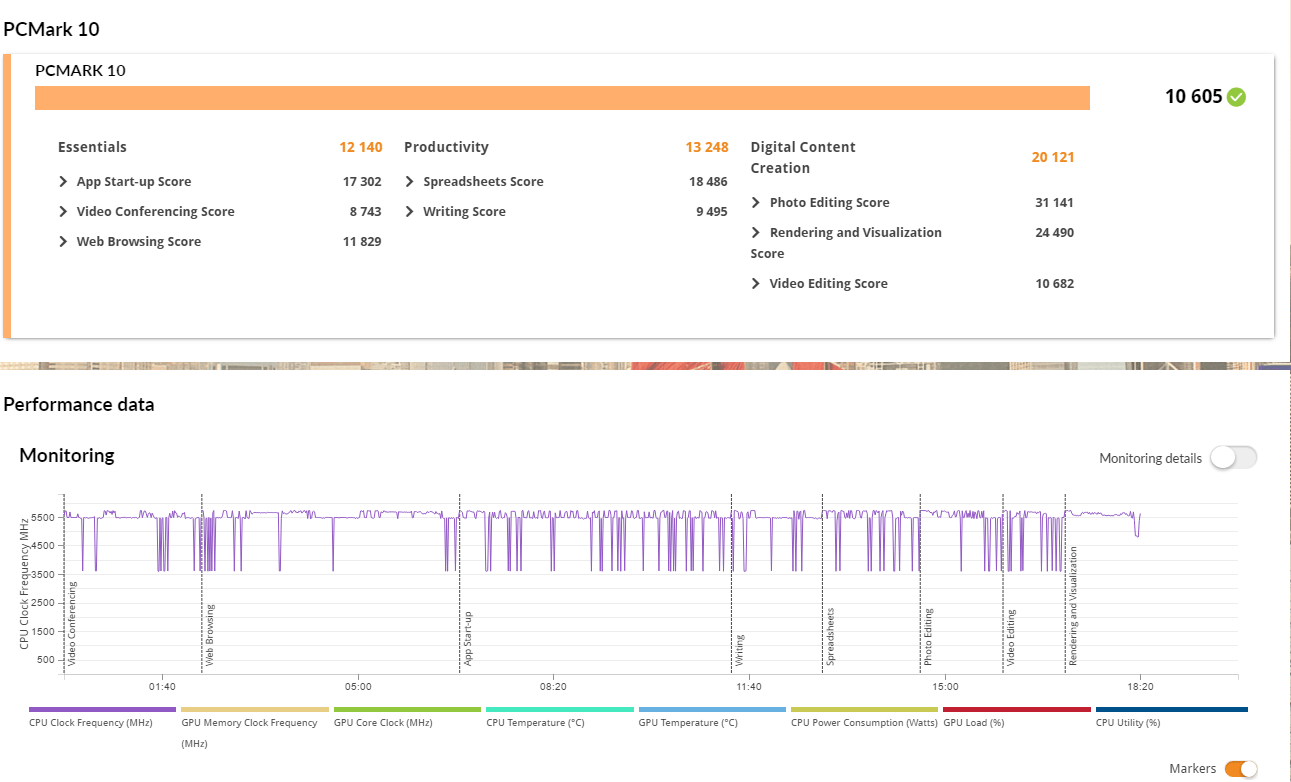The width and height of the screenshot is (1291, 782).
Task: Click the Essentials score 12 140
Action: click(x=361, y=147)
